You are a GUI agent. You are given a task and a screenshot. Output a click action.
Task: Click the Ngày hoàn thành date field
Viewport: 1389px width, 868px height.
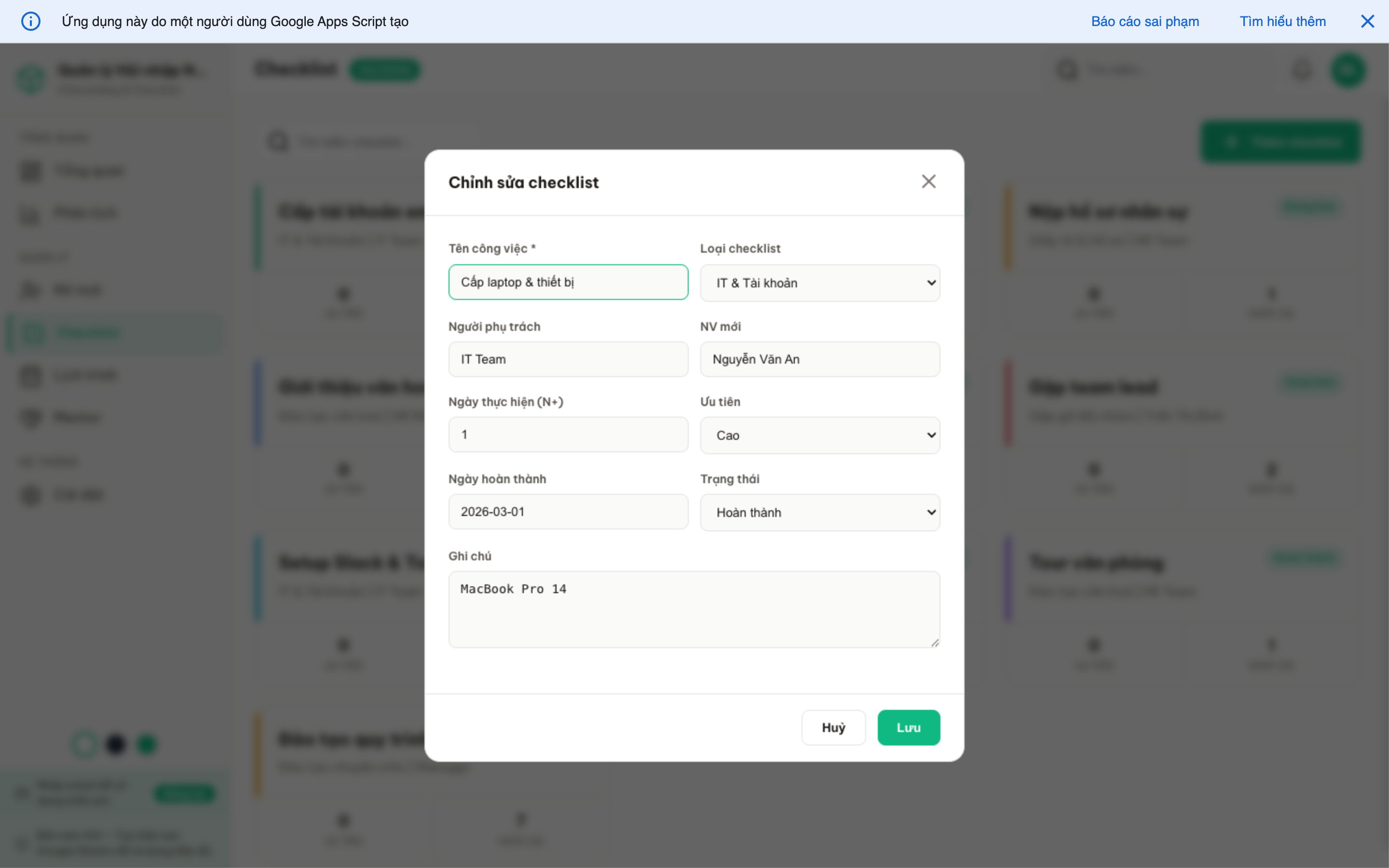[568, 512]
